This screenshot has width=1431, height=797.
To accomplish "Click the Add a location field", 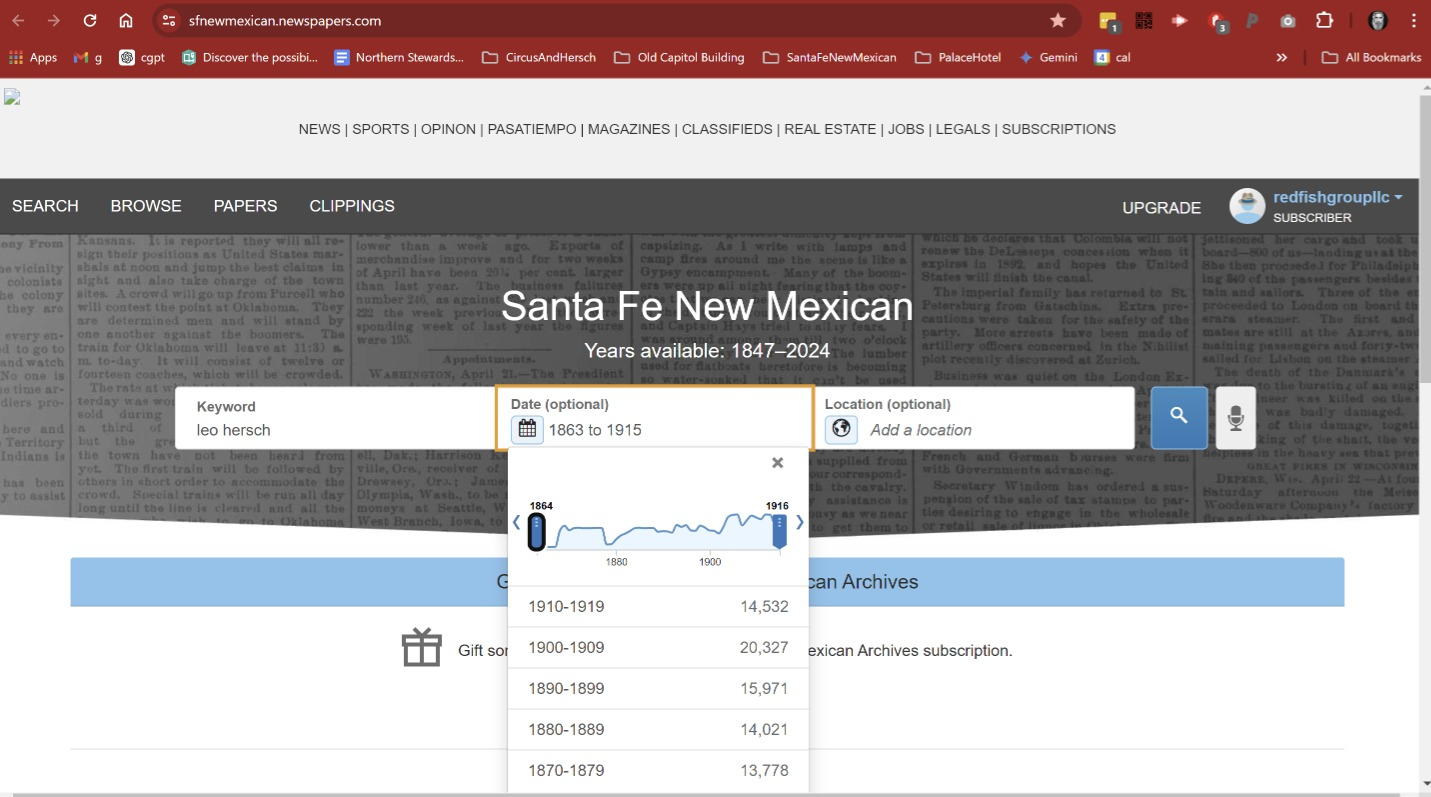I will pos(975,418).
